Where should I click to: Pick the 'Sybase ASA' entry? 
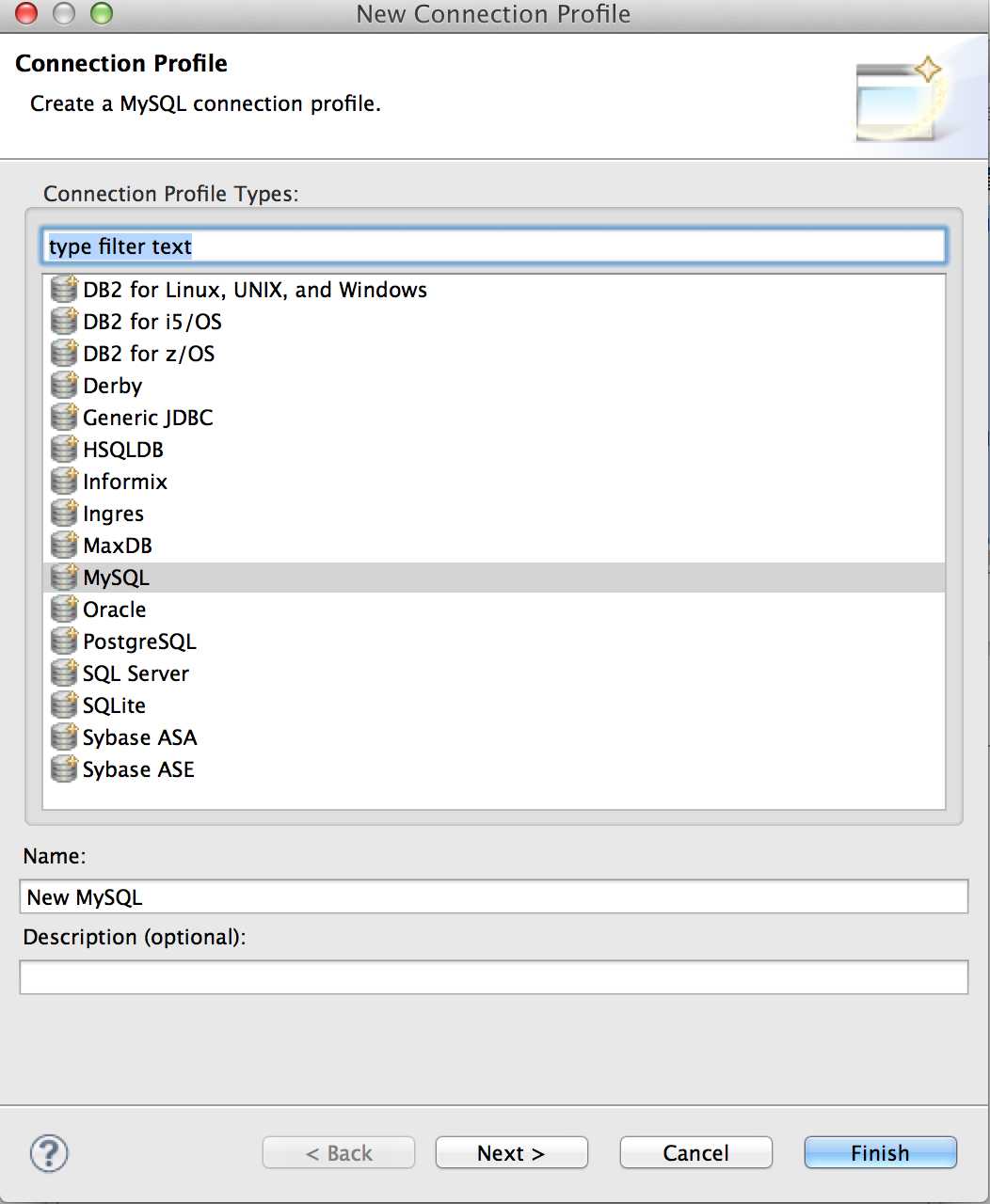point(139,737)
